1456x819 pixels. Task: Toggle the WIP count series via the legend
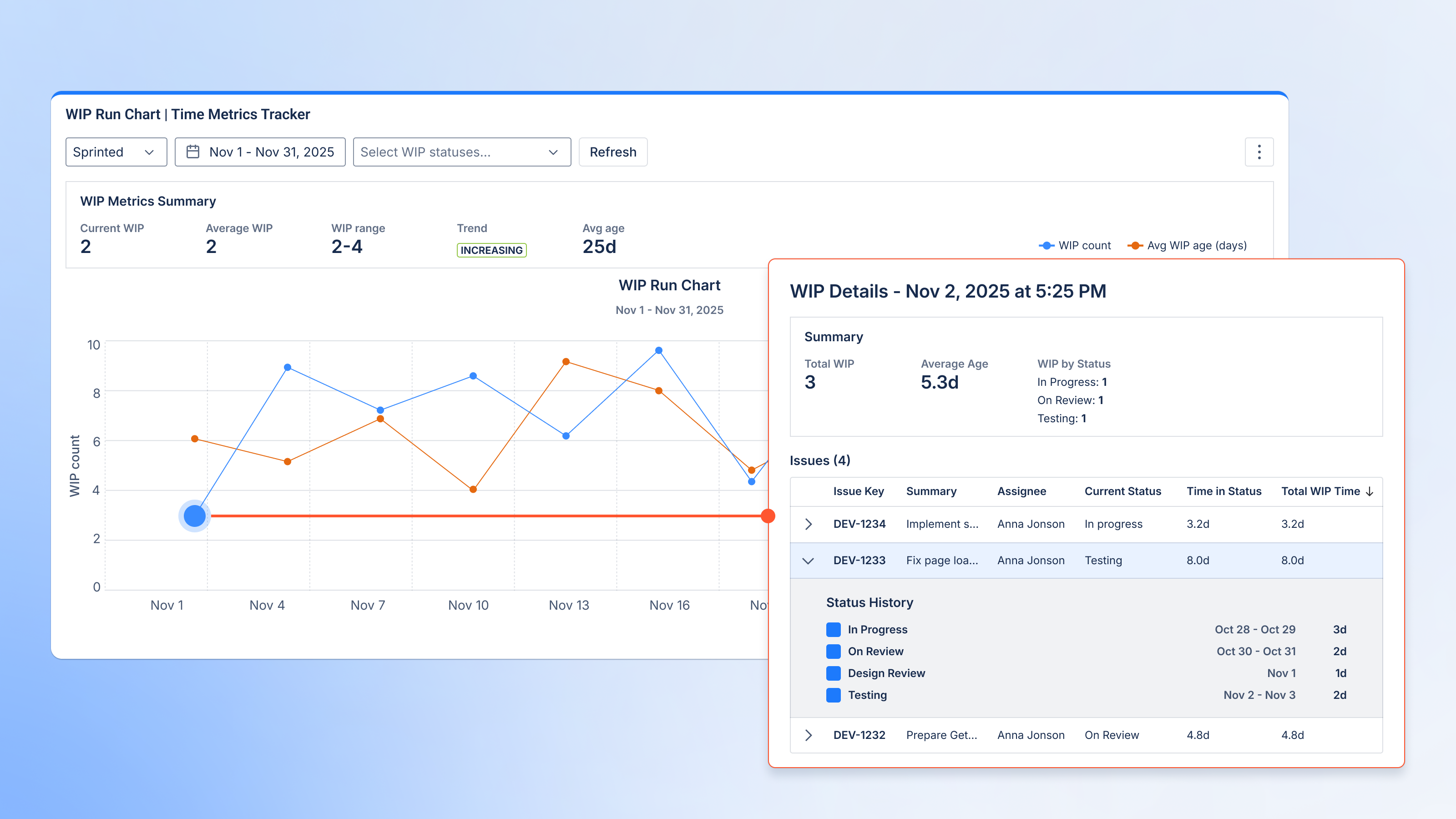pyautogui.click(x=1084, y=245)
